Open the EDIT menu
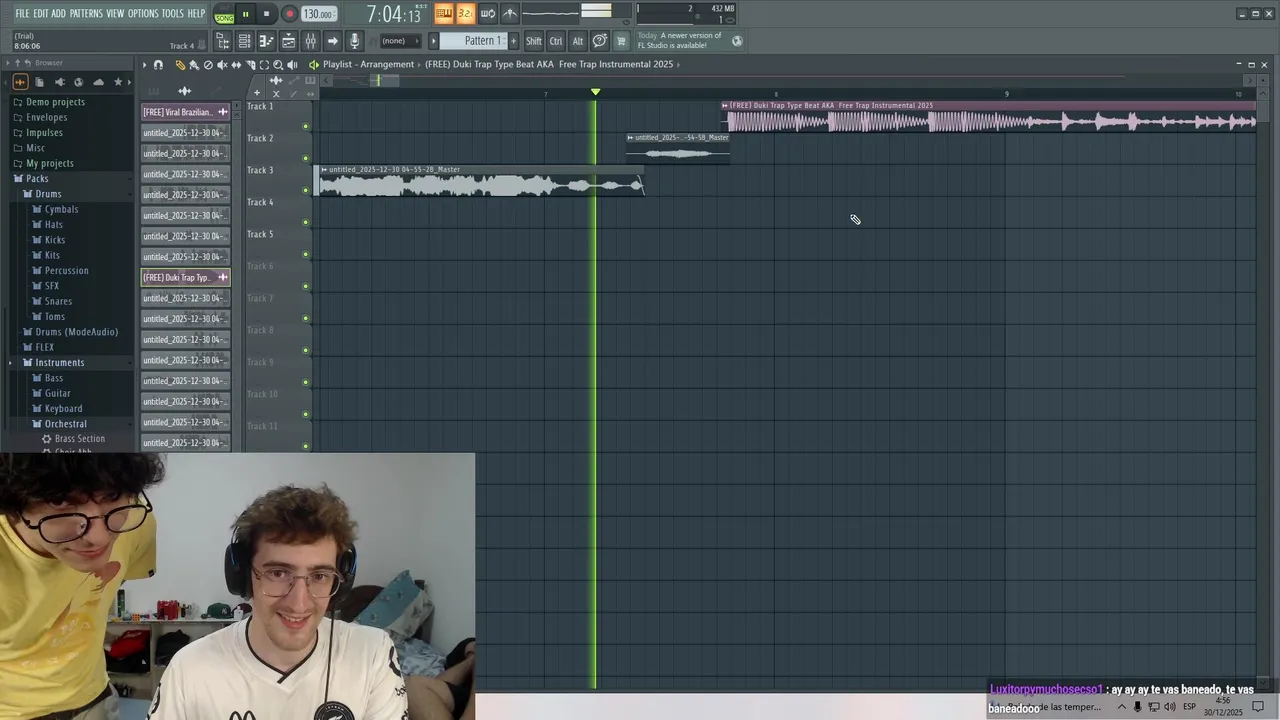The width and height of the screenshot is (1280, 720). [41, 13]
